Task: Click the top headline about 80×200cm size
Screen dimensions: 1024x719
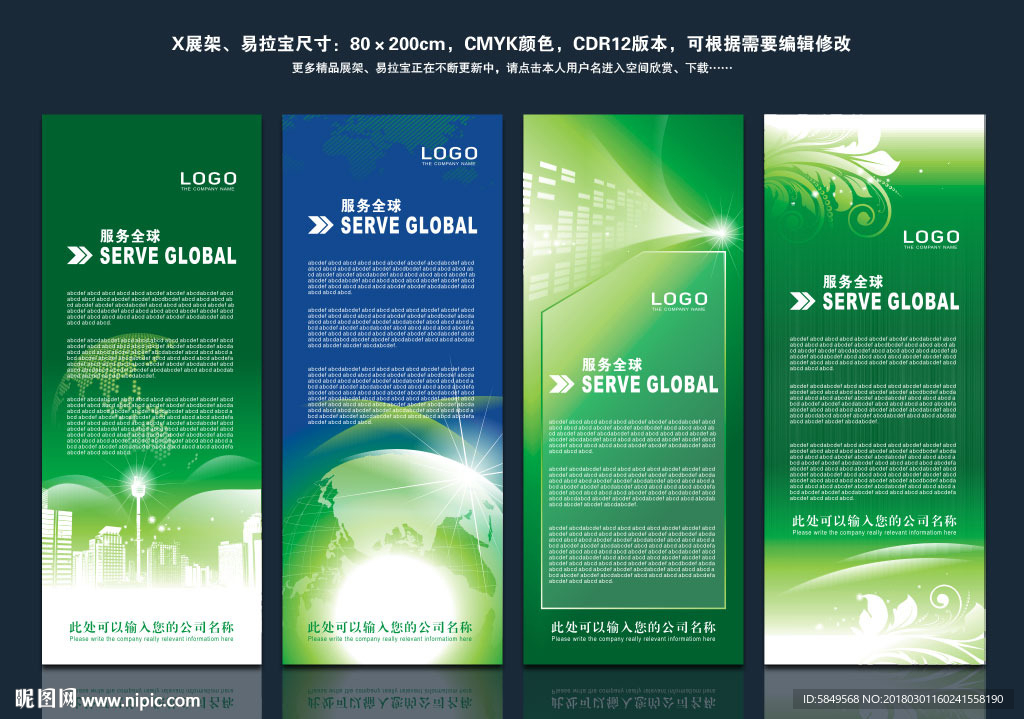Action: (x=511, y=45)
